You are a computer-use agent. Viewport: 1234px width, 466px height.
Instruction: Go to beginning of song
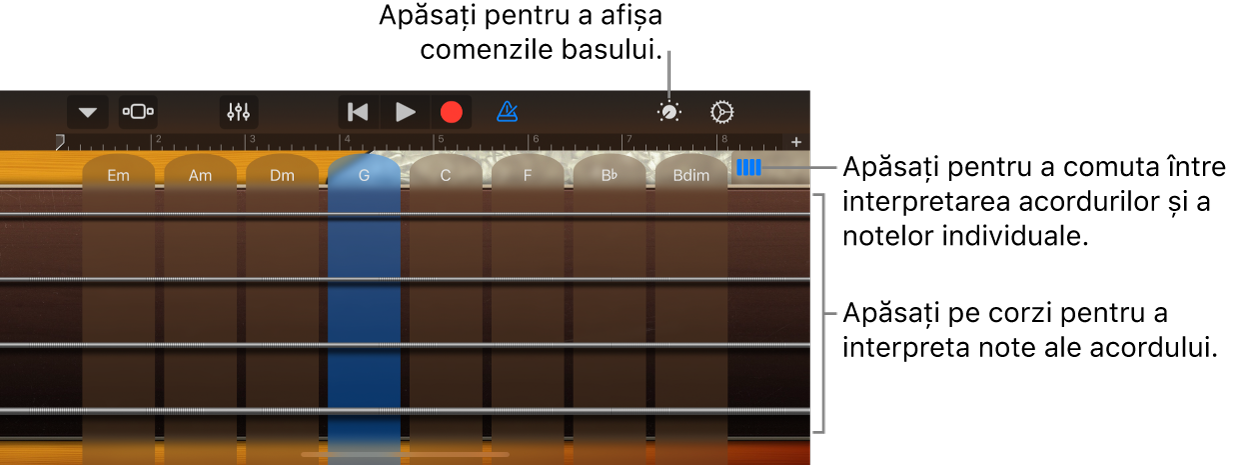tap(357, 112)
